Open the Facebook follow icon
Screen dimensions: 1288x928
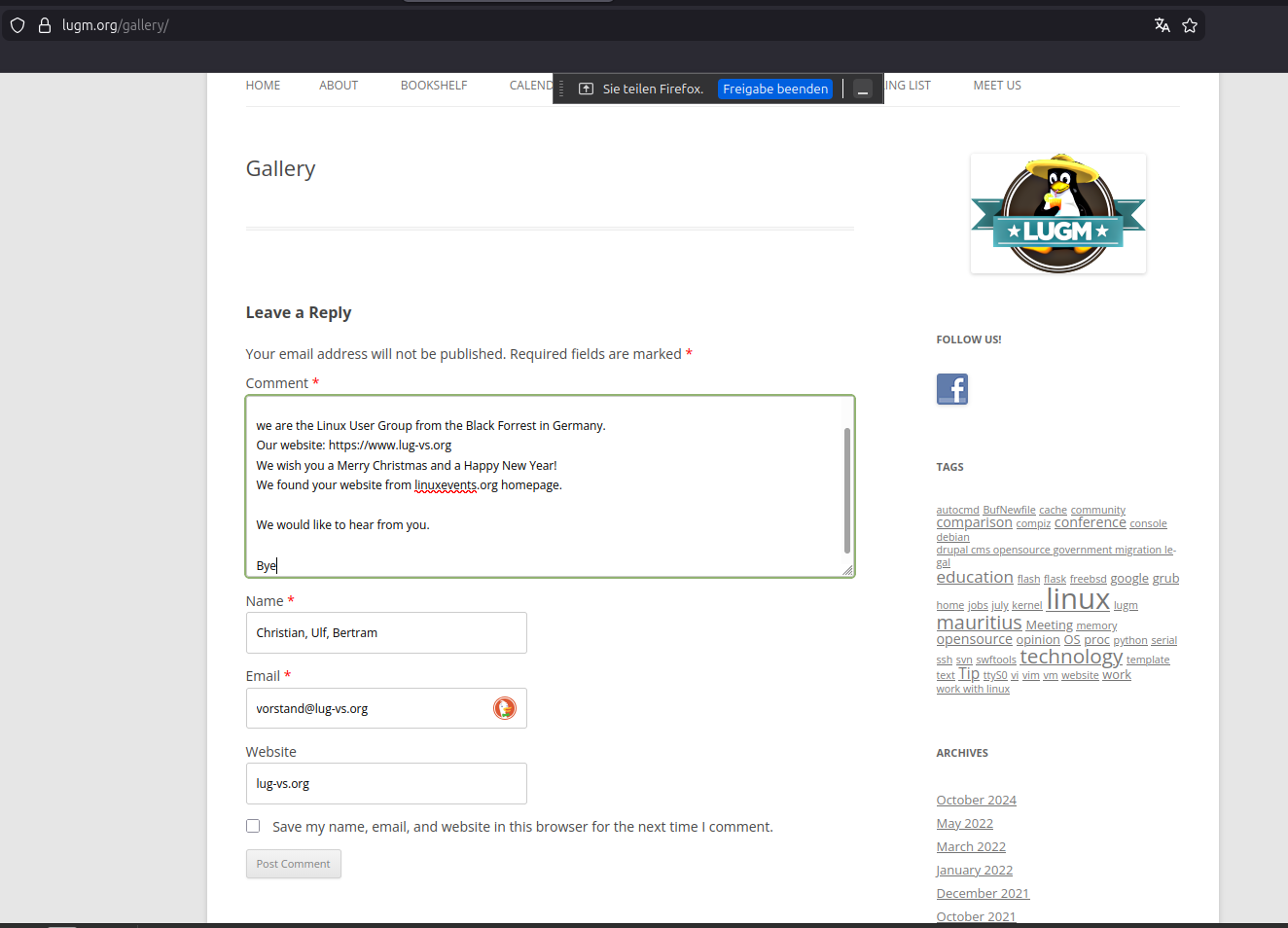(x=951, y=389)
